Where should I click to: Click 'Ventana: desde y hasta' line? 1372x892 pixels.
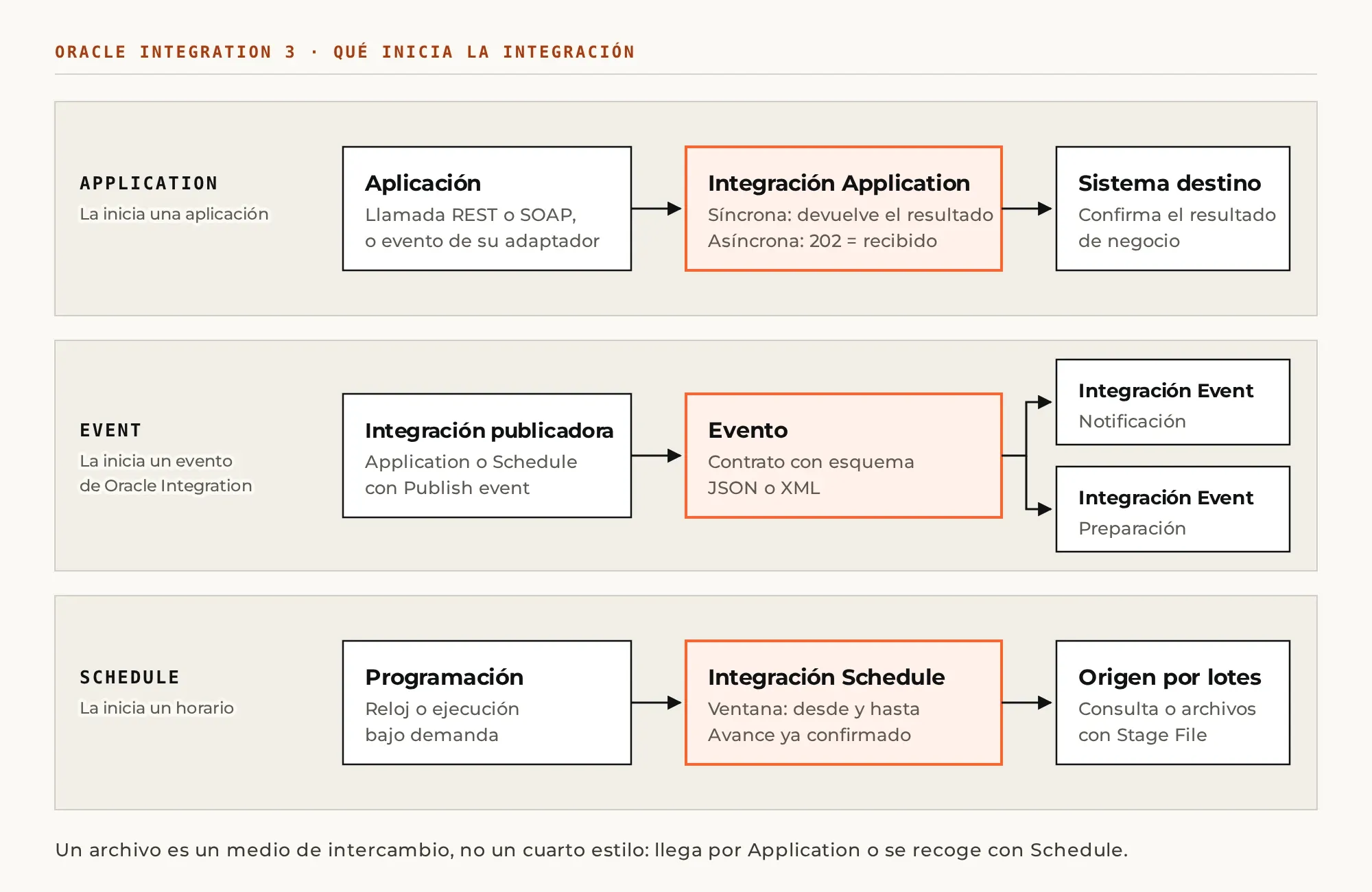[813, 709]
